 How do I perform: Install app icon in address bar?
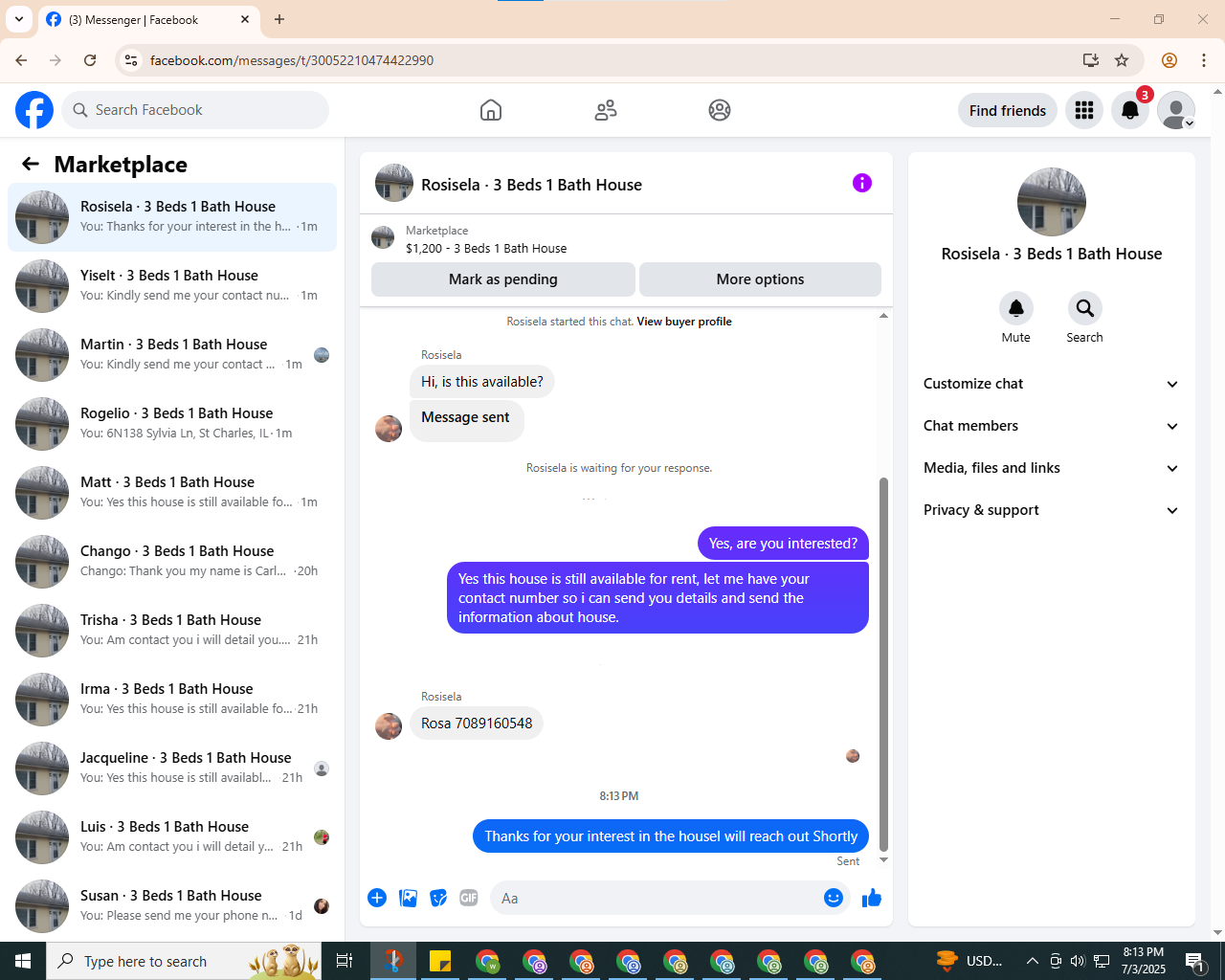(1091, 60)
